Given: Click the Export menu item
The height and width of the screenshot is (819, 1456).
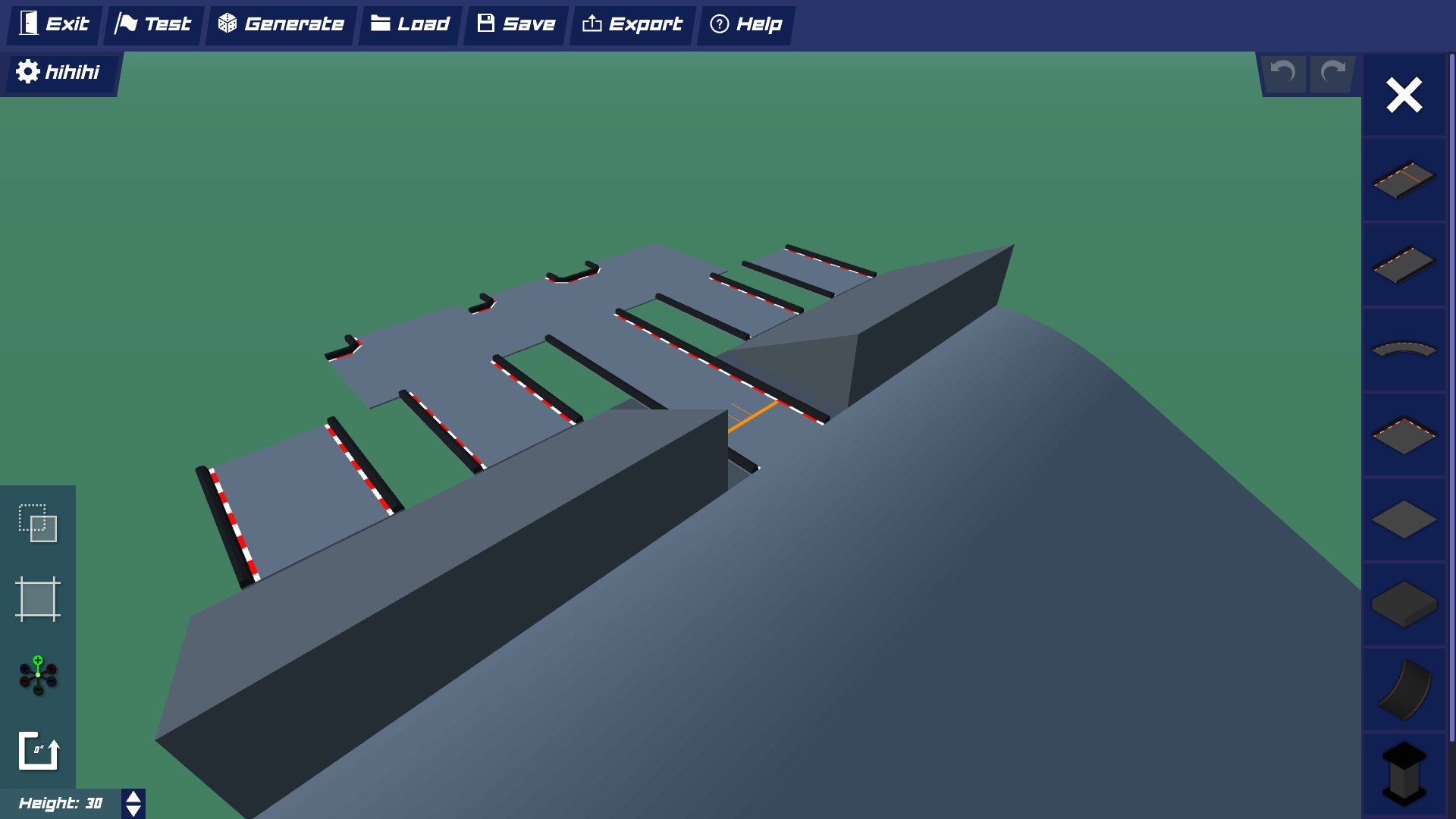Looking at the screenshot, I should pos(632,24).
